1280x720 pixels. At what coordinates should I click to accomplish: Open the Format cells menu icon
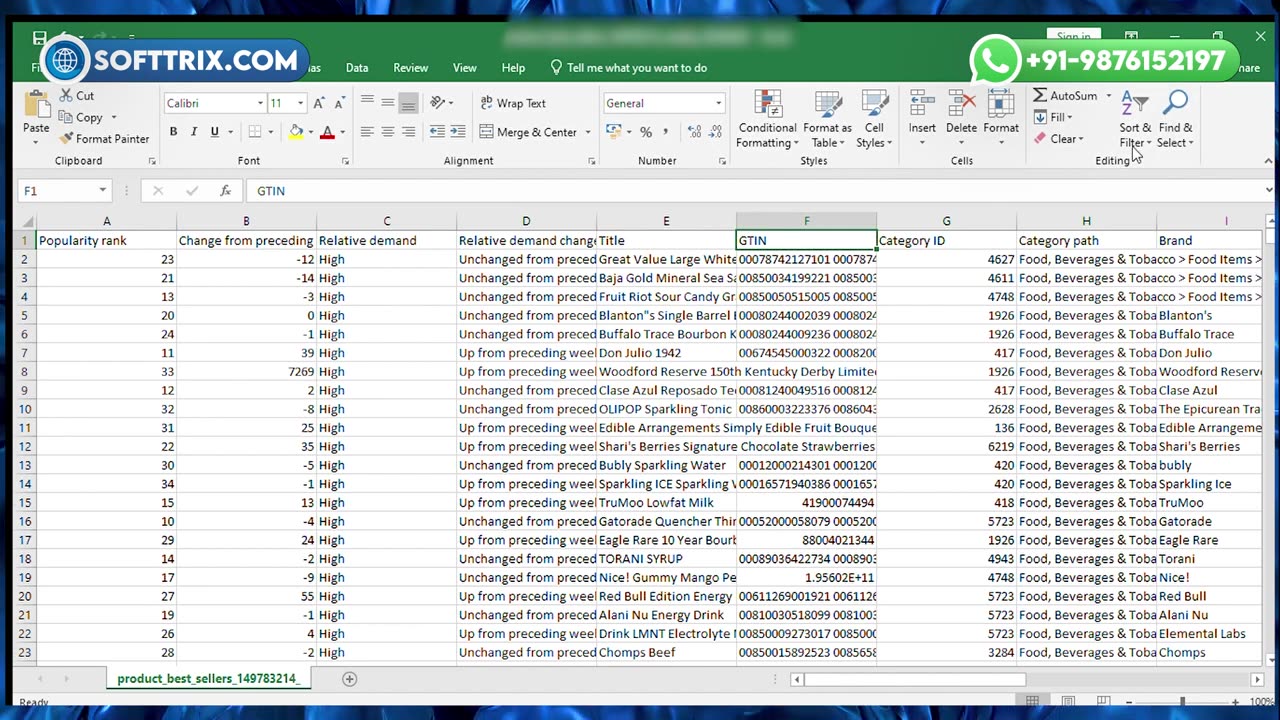click(1000, 105)
